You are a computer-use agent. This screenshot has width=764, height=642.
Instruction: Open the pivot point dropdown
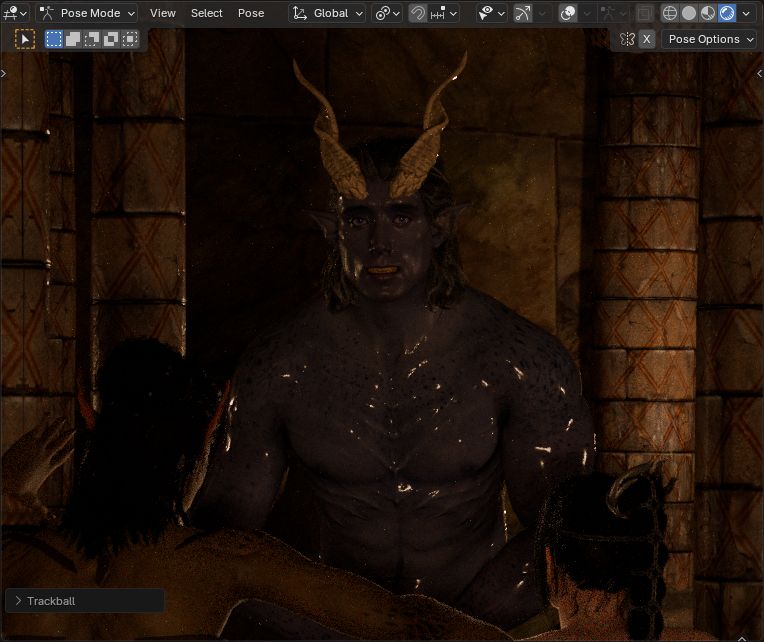click(387, 13)
